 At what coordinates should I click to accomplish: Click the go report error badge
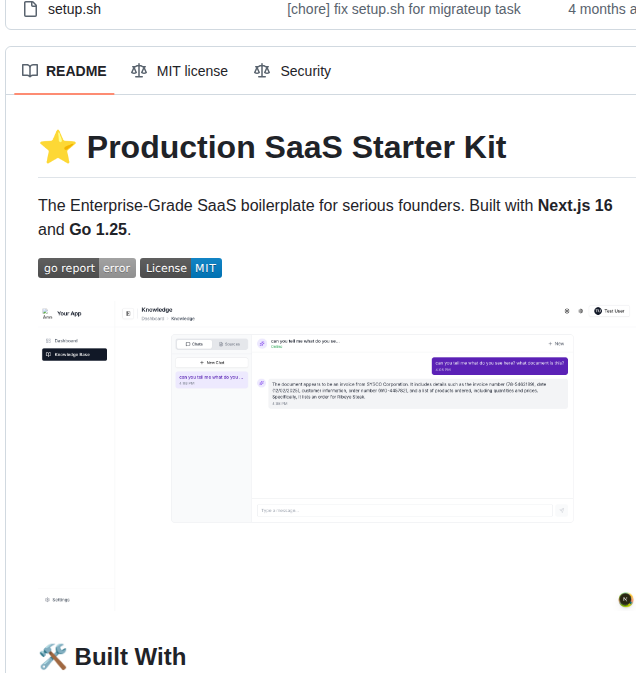pos(87,268)
